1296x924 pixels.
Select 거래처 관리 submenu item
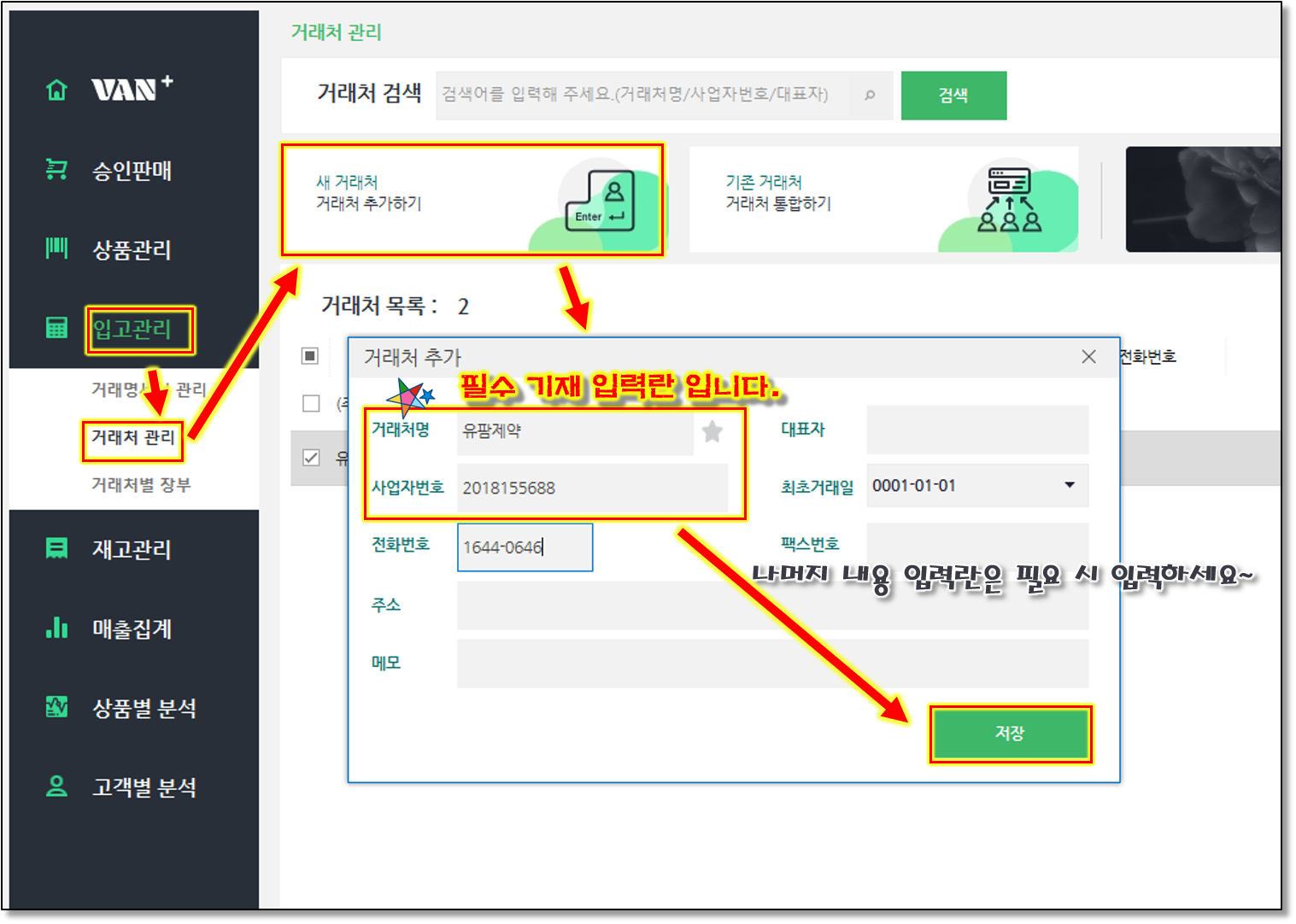[132, 438]
